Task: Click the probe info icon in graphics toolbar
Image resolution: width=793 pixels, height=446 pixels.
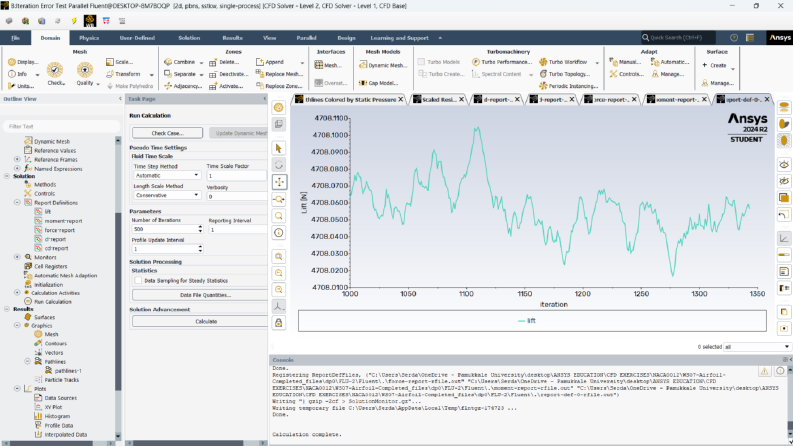Action: click(279, 233)
